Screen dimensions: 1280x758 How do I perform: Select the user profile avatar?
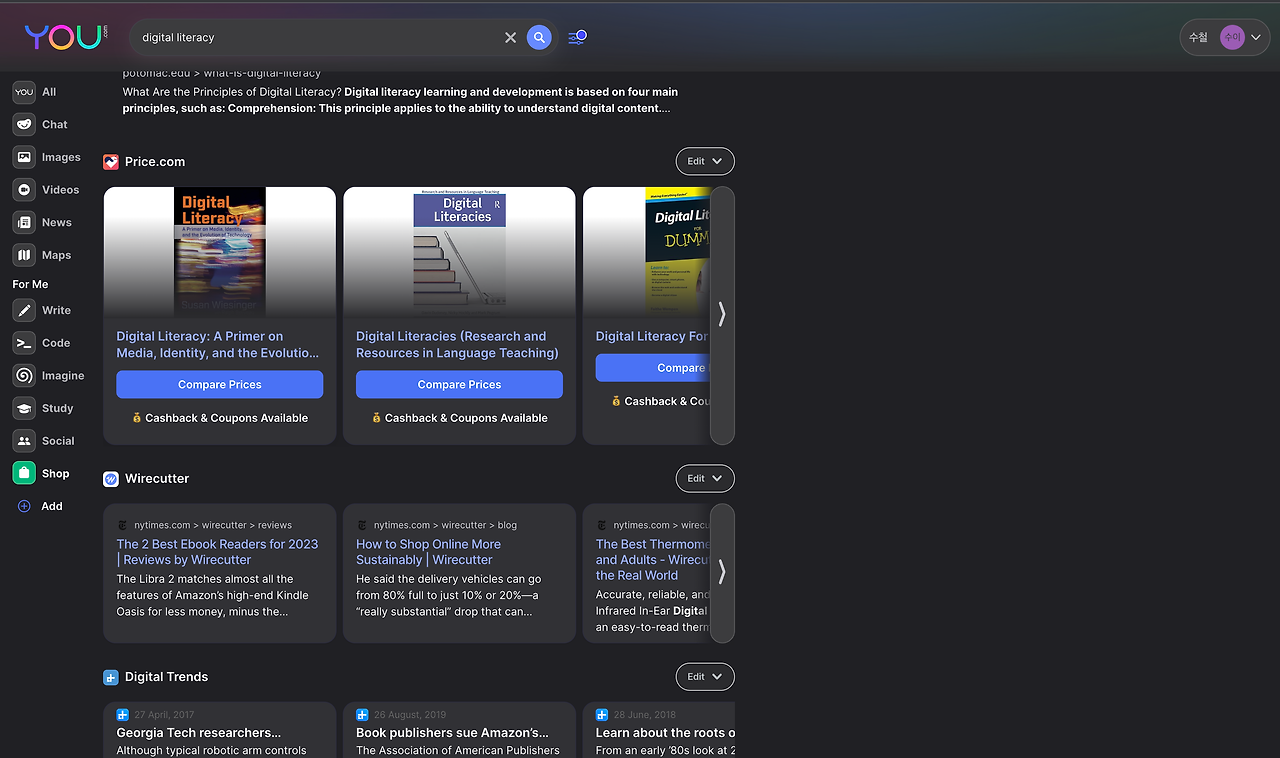tap(1232, 38)
